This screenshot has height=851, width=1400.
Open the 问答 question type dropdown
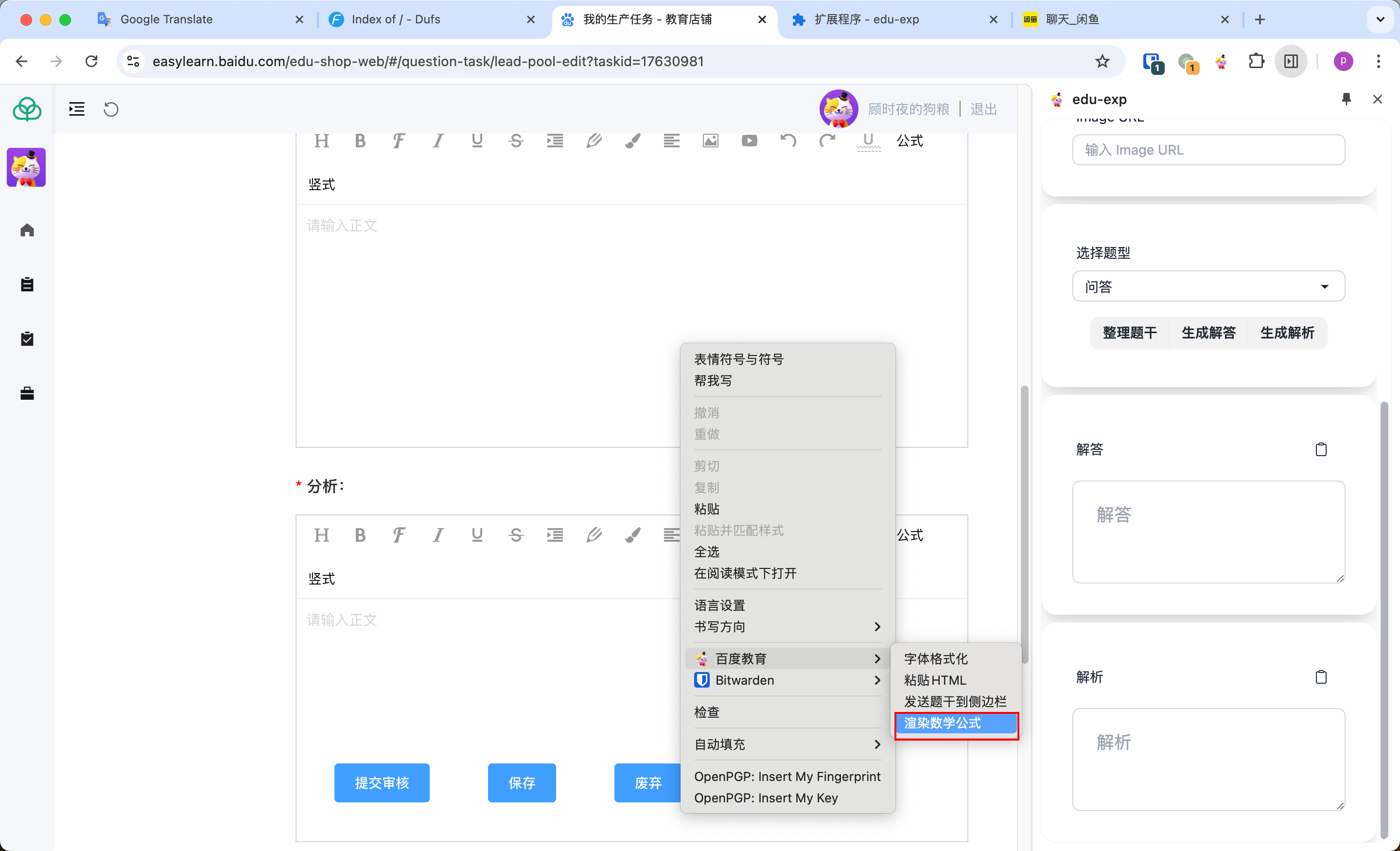[1208, 286]
